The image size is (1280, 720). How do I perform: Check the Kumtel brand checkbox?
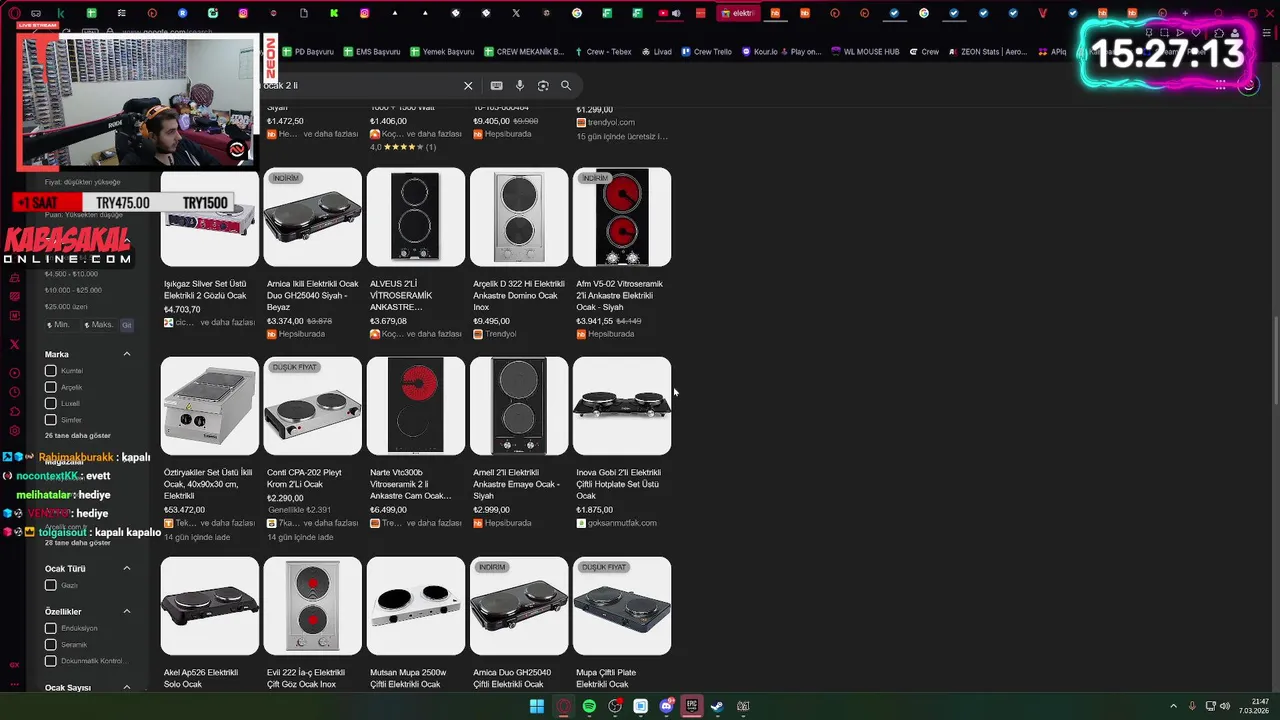pyautogui.click(x=51, y=371)
